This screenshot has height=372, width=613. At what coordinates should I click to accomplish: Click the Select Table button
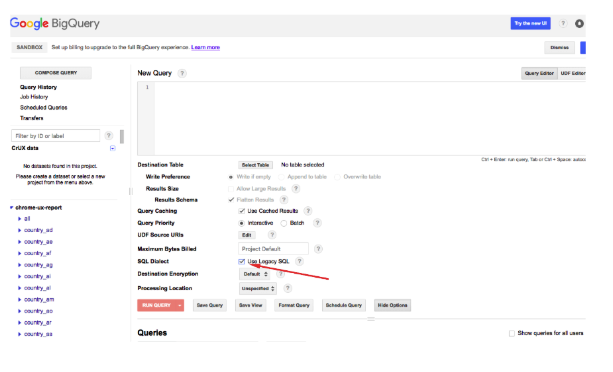pos(255,165)
